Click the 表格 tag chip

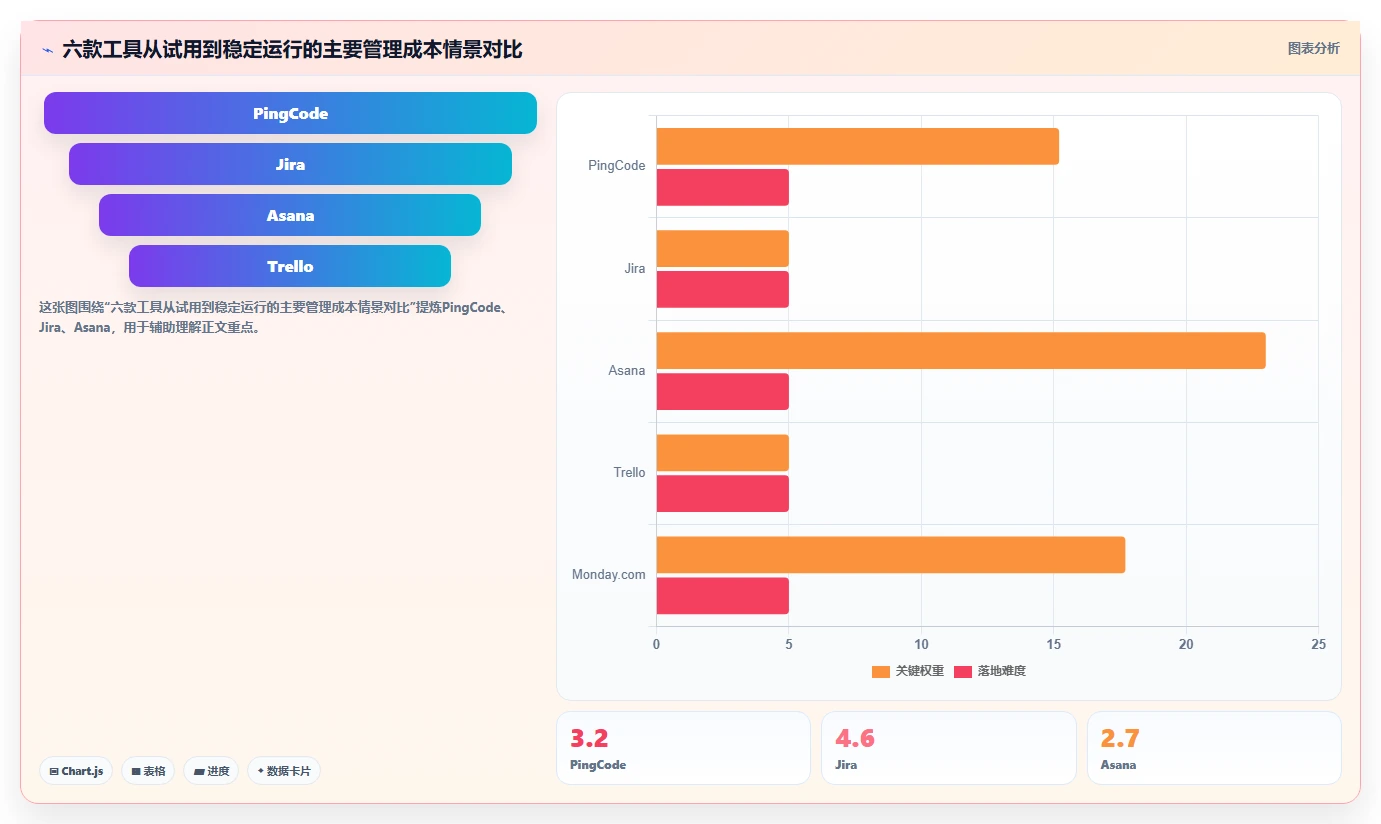pyautogui.click(x=148, y=771)
